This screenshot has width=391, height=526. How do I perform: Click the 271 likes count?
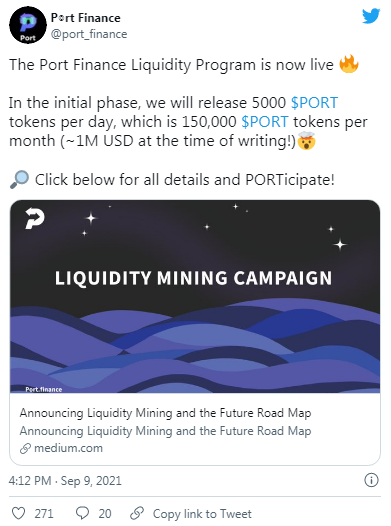coord(44,514)
